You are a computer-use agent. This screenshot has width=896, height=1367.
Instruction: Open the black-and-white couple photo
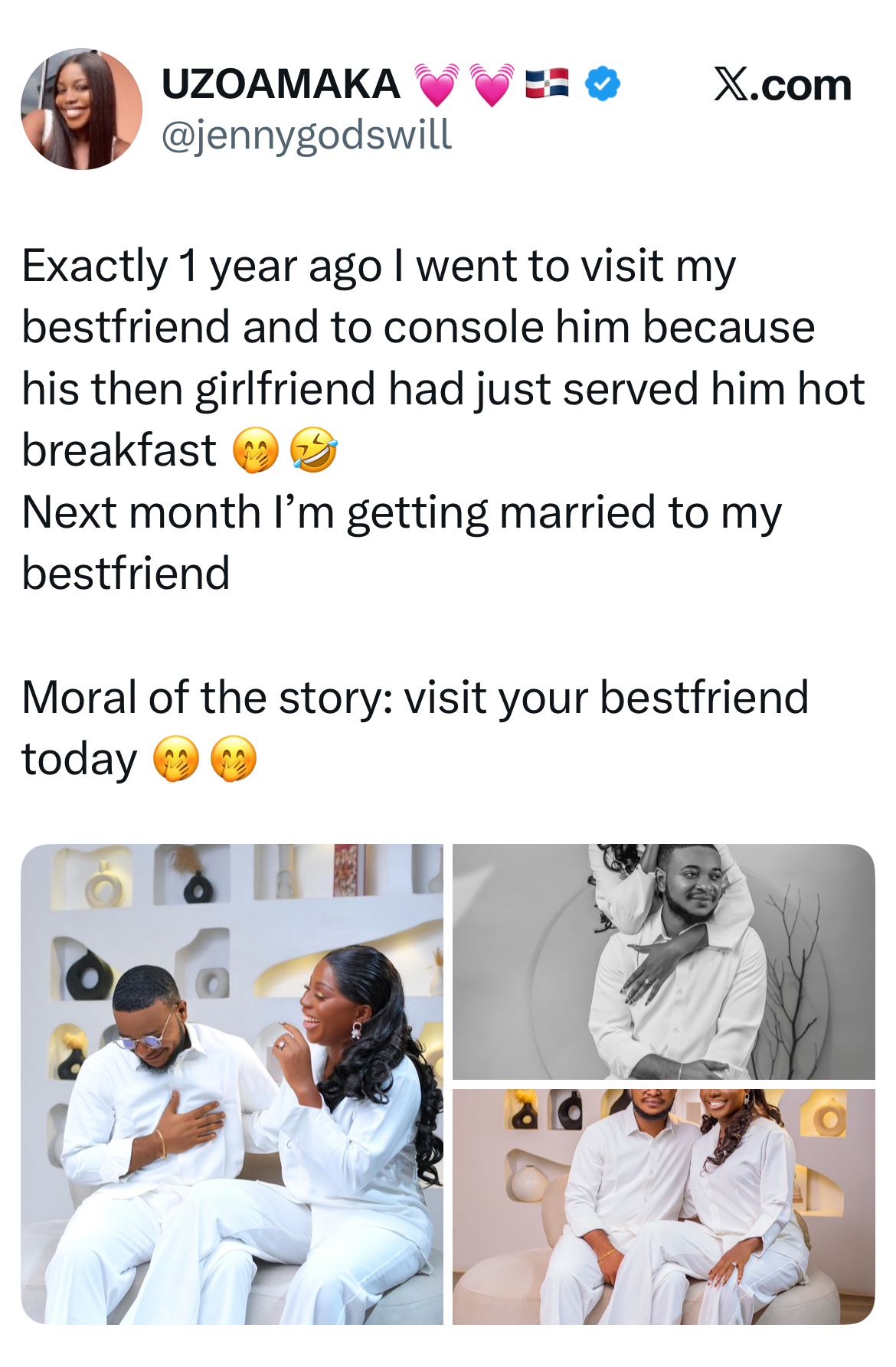pos(663,961)
